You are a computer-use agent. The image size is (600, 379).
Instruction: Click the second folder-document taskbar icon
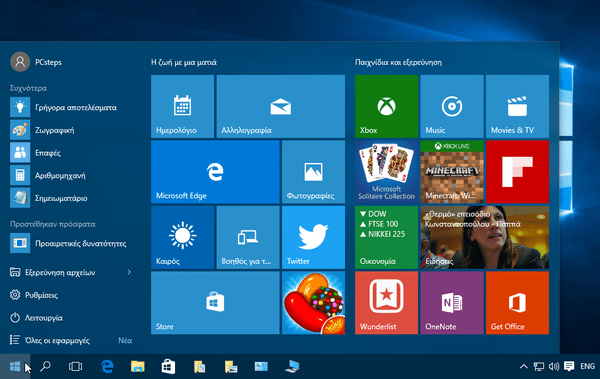[231, 366]
